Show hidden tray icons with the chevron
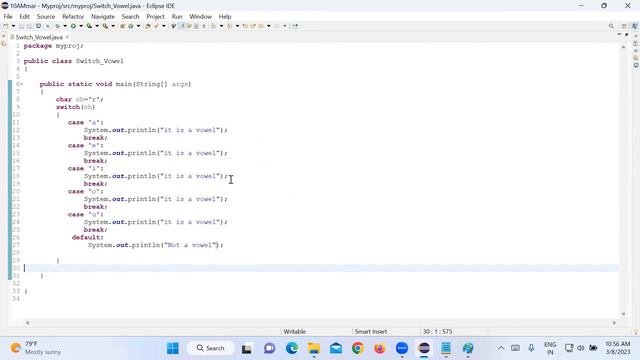640x360 pixels. [501, 348]
